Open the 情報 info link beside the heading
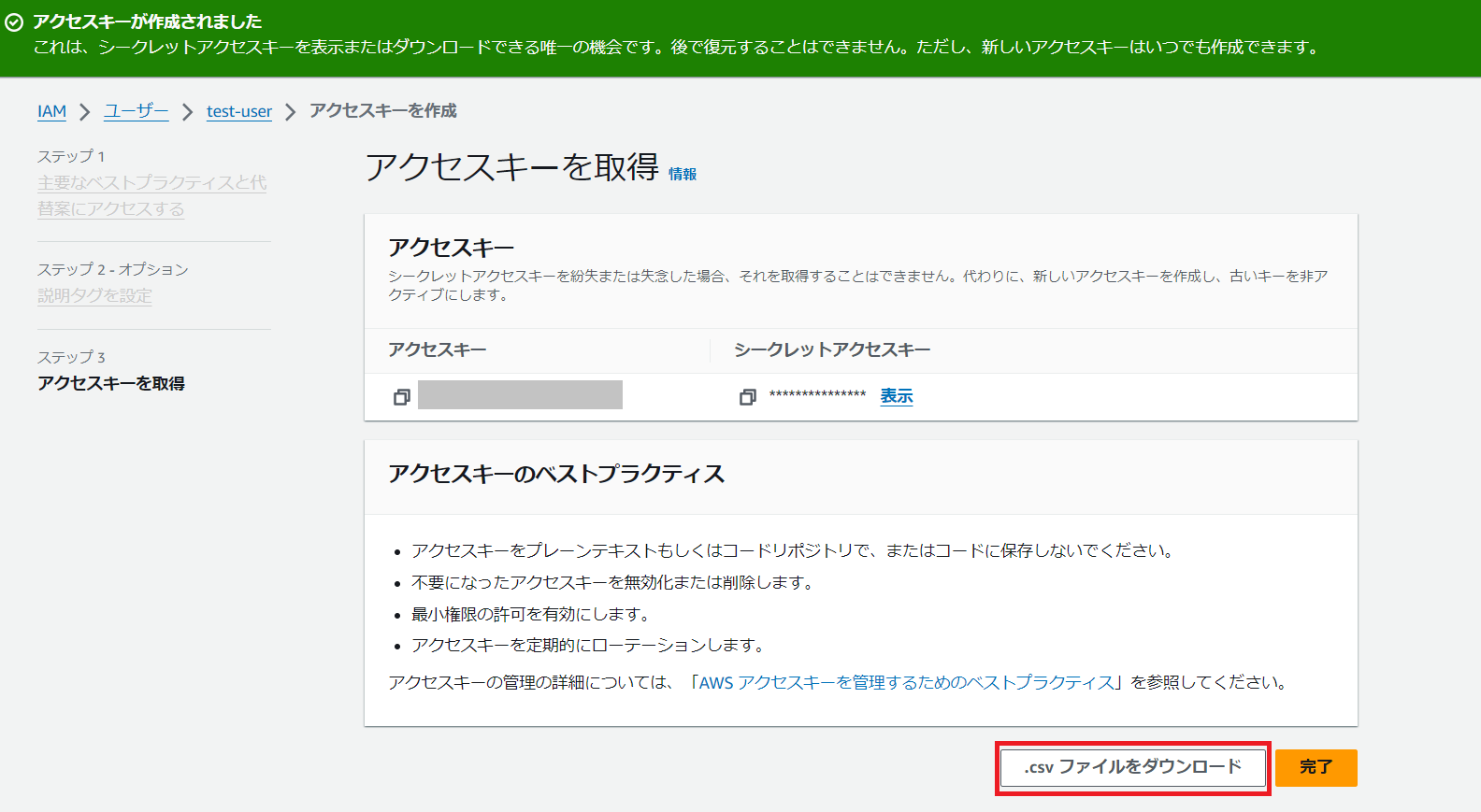This screenshot has width=1481, height=812. (683, 174)
